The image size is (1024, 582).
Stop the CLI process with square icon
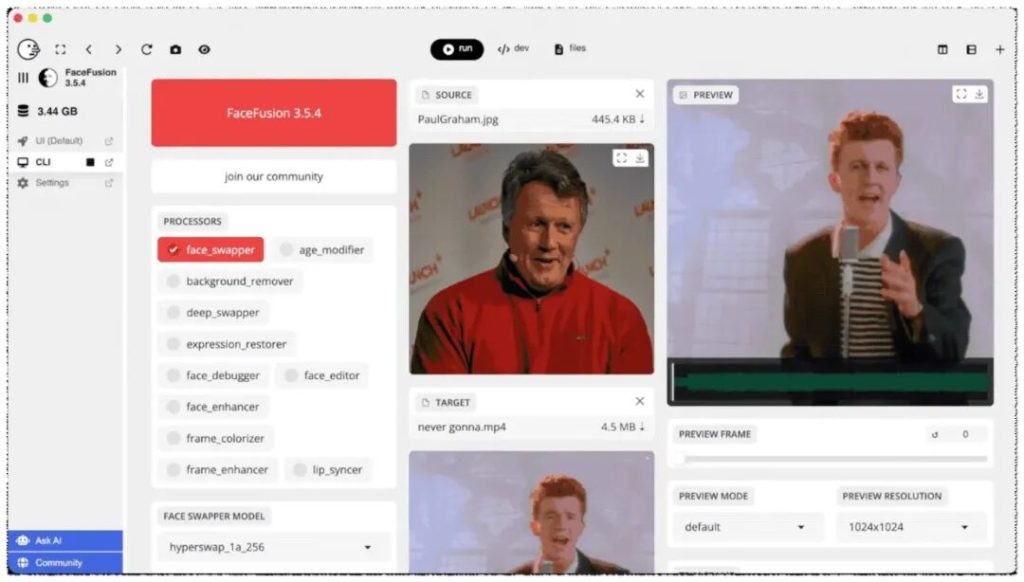(90, 162)
